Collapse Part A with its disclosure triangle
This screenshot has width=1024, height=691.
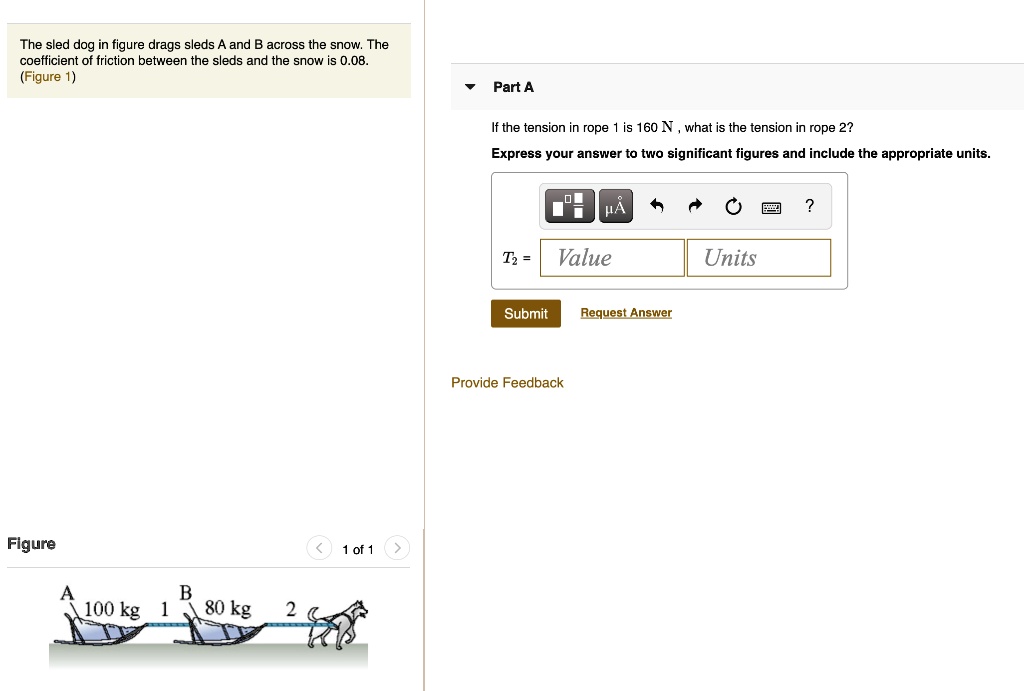coord(470,87)
